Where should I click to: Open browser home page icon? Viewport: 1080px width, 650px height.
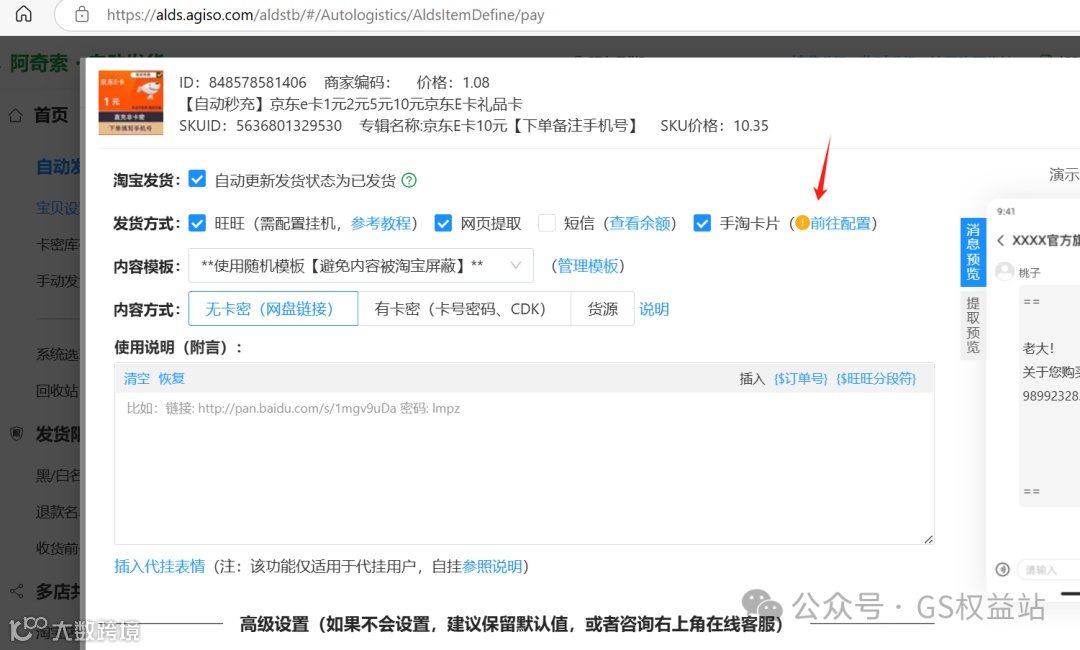(x=23, y=14)
